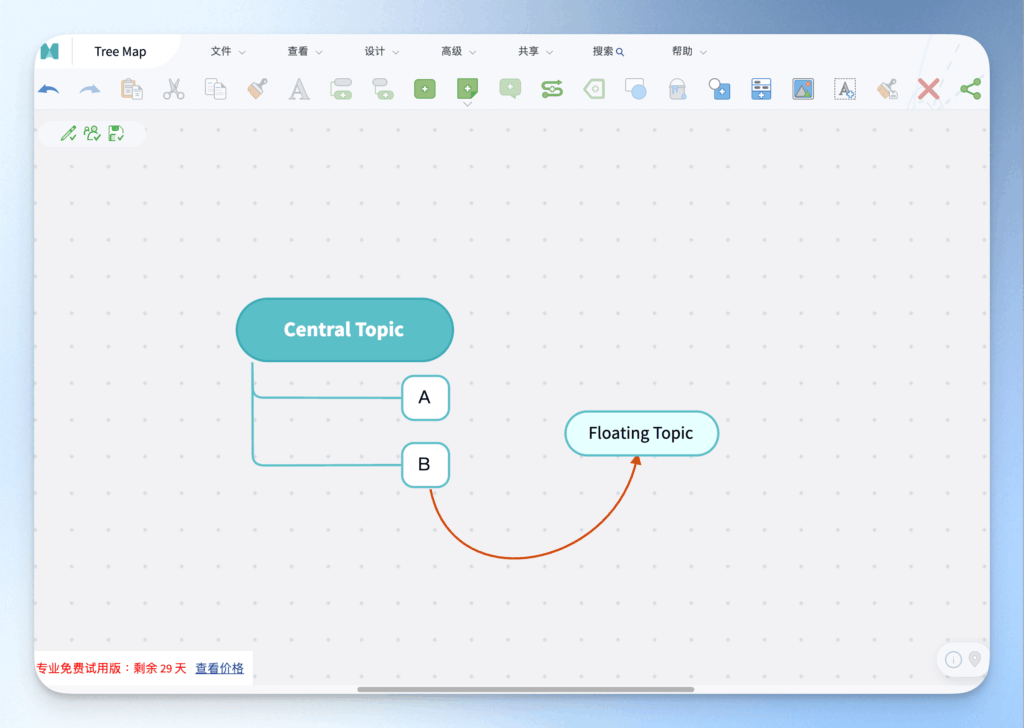This screenshot has width=1024, height=728.
Task: Open the 文件 menu
Action: click(x=223, y=51)
